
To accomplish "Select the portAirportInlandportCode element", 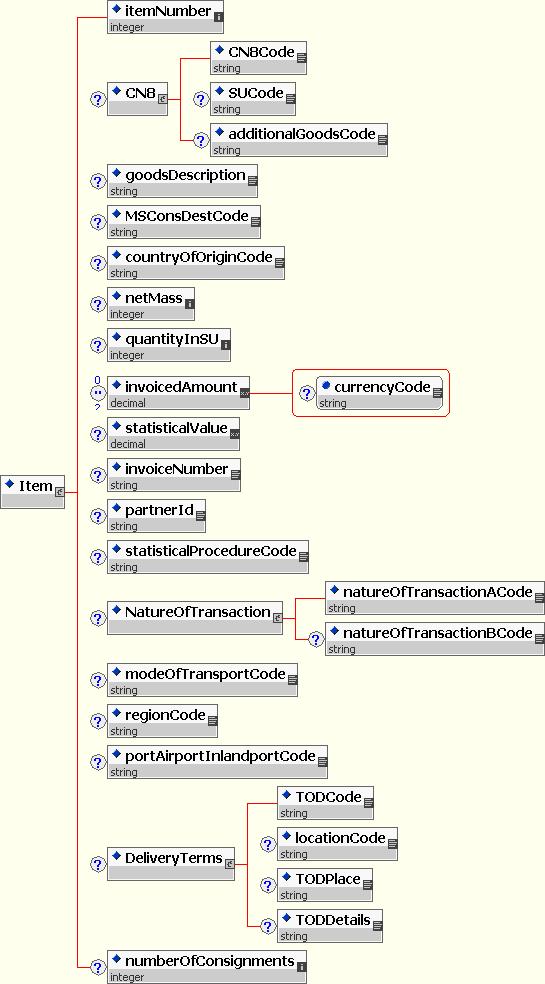I will [x=217, y=762].
